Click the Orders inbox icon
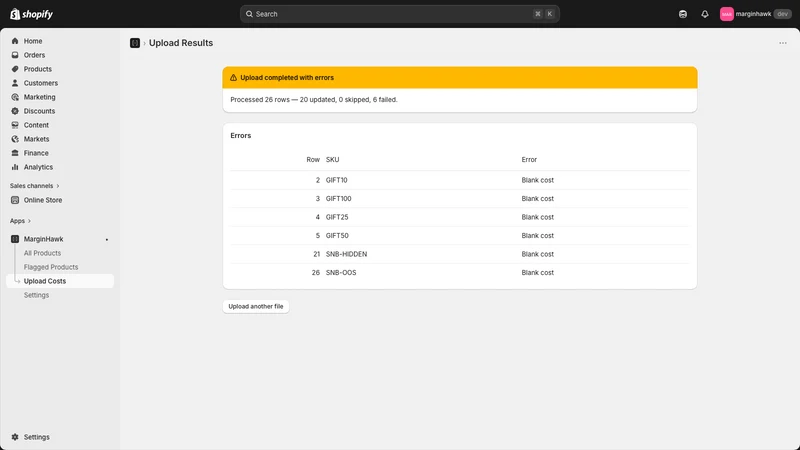This screenshot has height=450, width=800. pyautogui.click(x=15, y=55)
